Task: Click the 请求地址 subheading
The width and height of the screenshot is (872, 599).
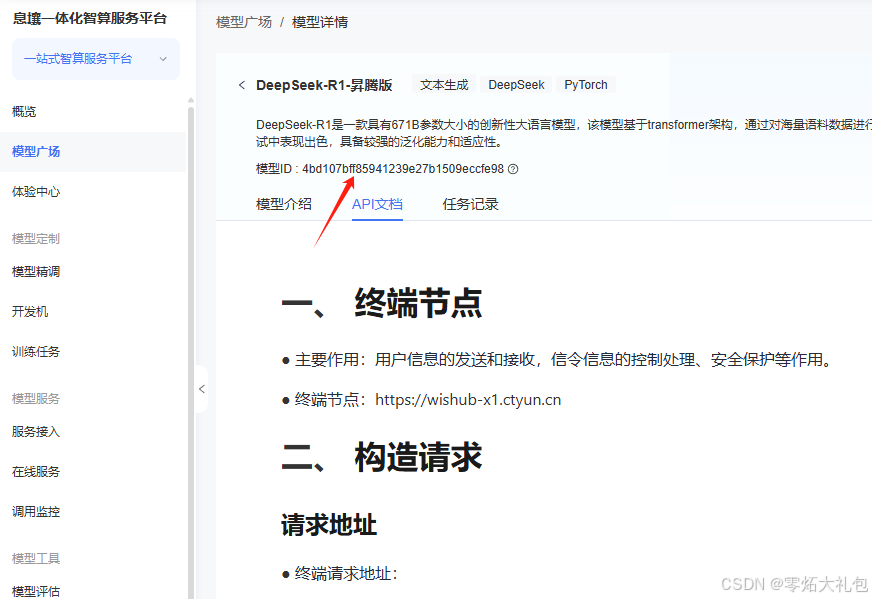Action: 329,524
